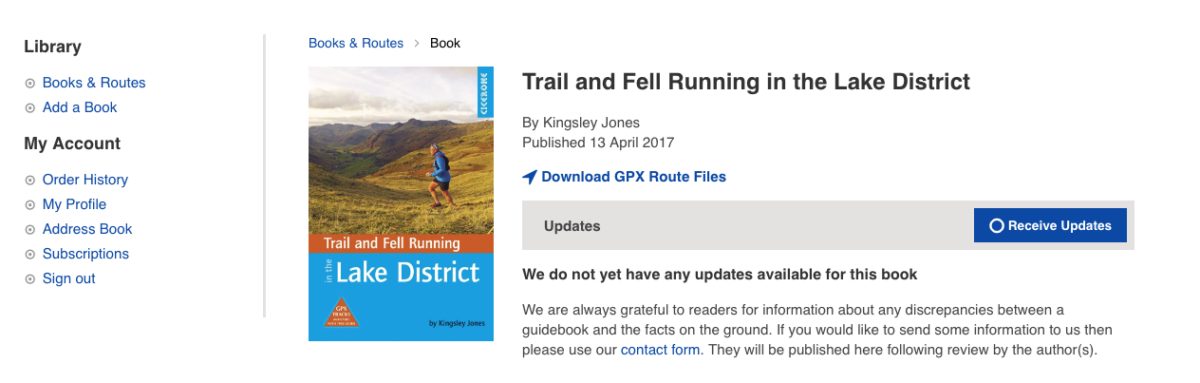This screenshot has height=383, width=1200.
Task: View Subscriptions in My Account
Action: pyautogui.click(x=86, y=254)
